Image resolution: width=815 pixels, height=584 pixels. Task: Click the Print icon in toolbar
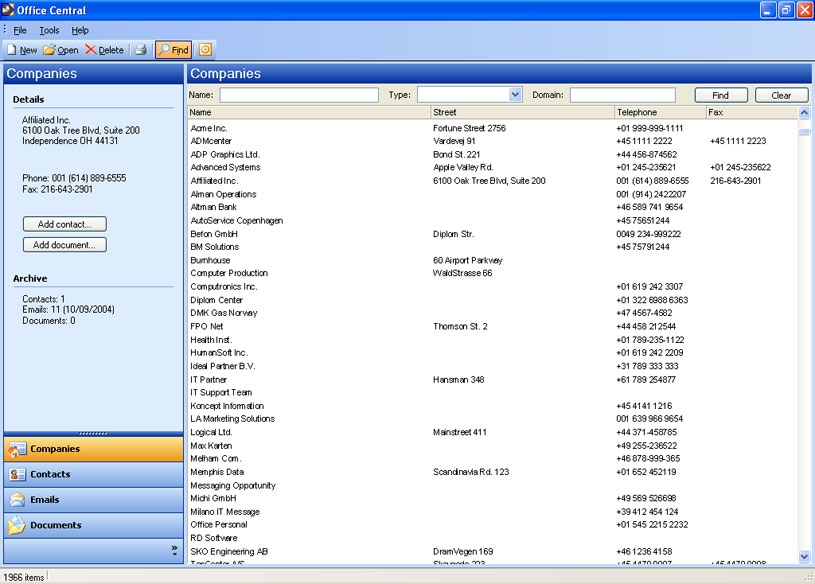(x=140, y=50)
